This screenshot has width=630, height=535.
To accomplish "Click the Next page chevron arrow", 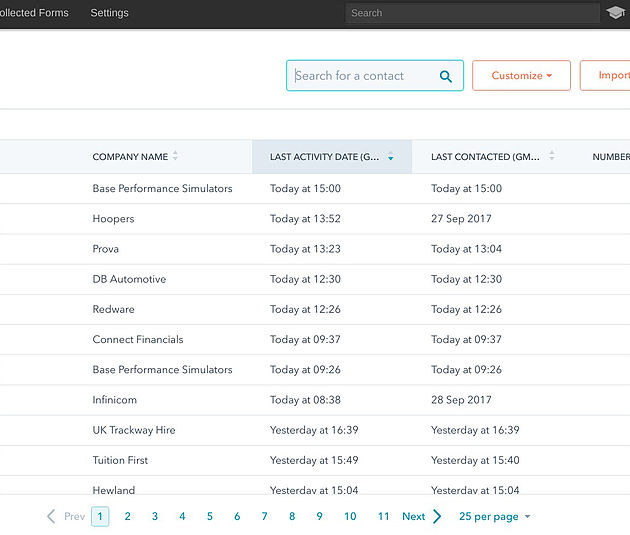I will pos(437,516).
